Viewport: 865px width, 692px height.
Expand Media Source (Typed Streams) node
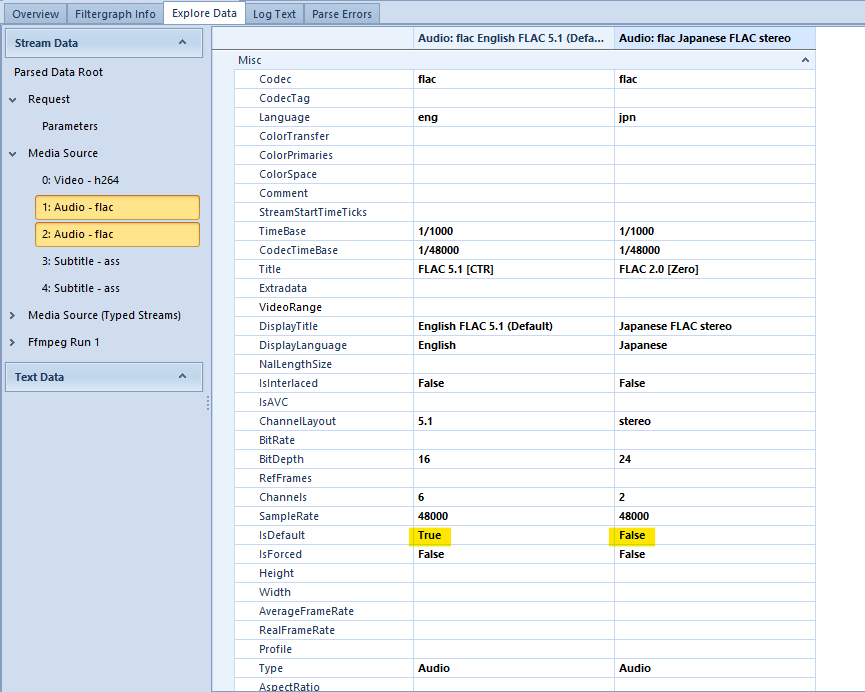coord(14,316)
